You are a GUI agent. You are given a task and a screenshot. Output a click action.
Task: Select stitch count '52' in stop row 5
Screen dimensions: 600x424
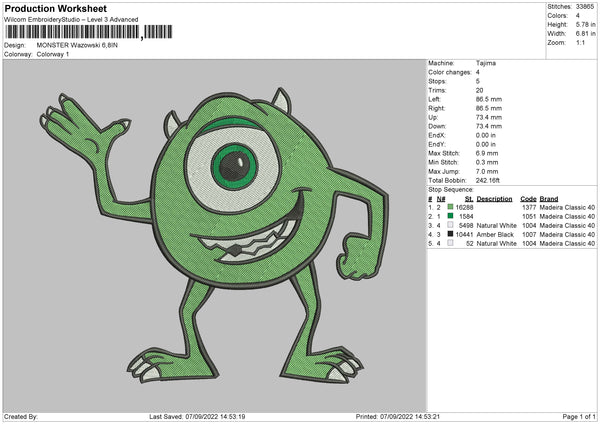(x=470, y=243)
